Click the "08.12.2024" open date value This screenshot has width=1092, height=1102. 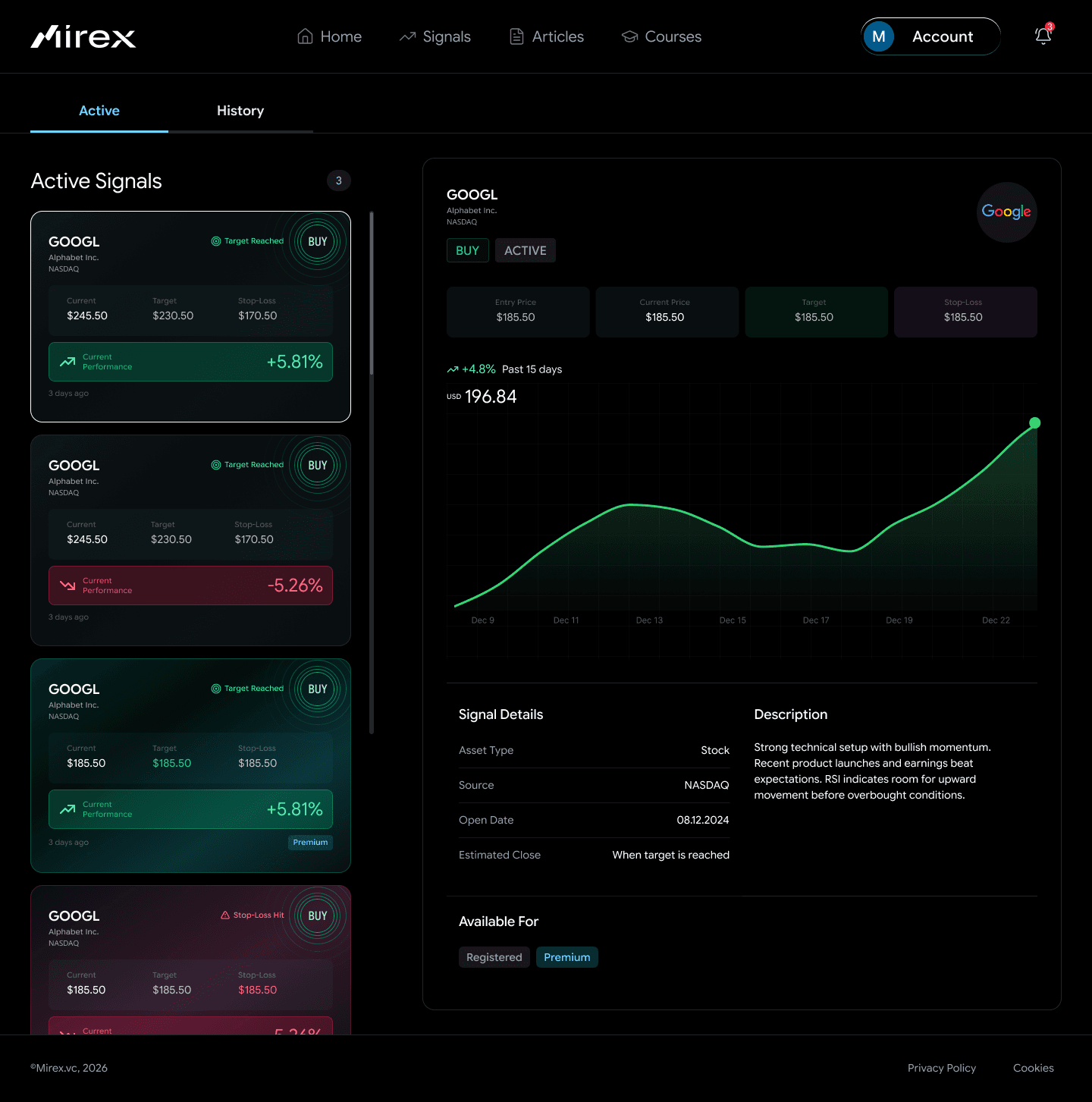[x=703, y=820]
